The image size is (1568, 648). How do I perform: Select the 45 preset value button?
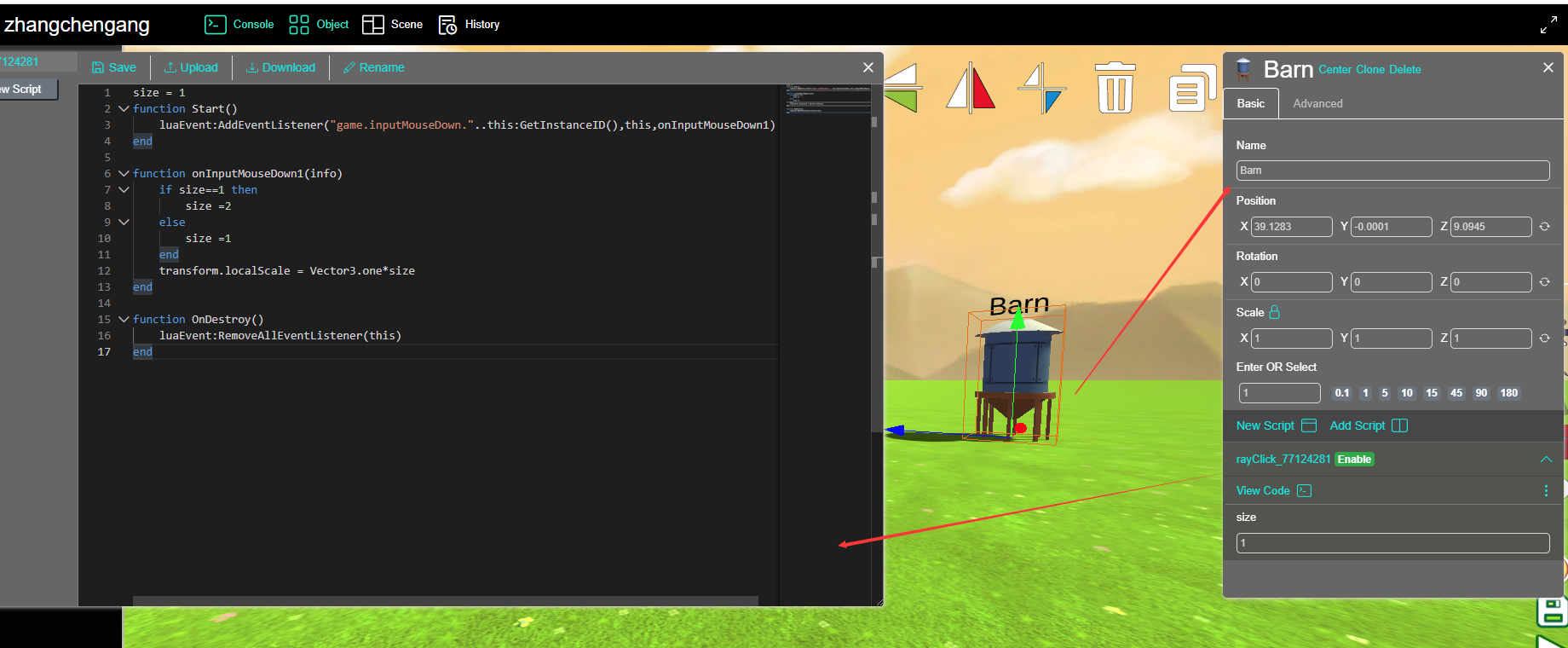pos(1456,393)
